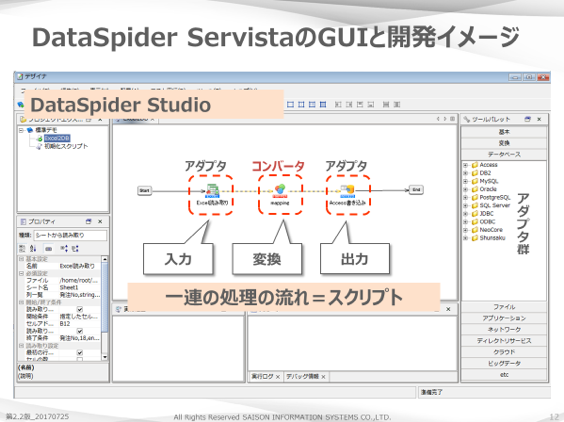
Task: Toggle the checkbox beside 終了条件 read setting
Action: pos(80,331)
